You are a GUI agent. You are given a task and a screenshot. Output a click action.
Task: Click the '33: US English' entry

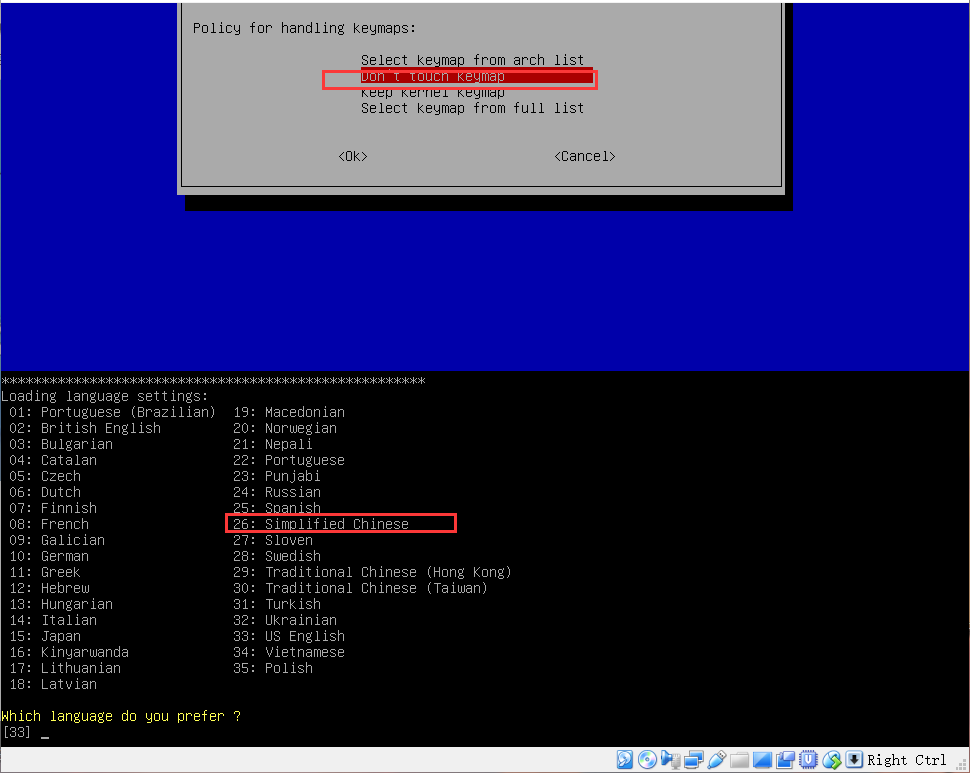pos(289,636)
